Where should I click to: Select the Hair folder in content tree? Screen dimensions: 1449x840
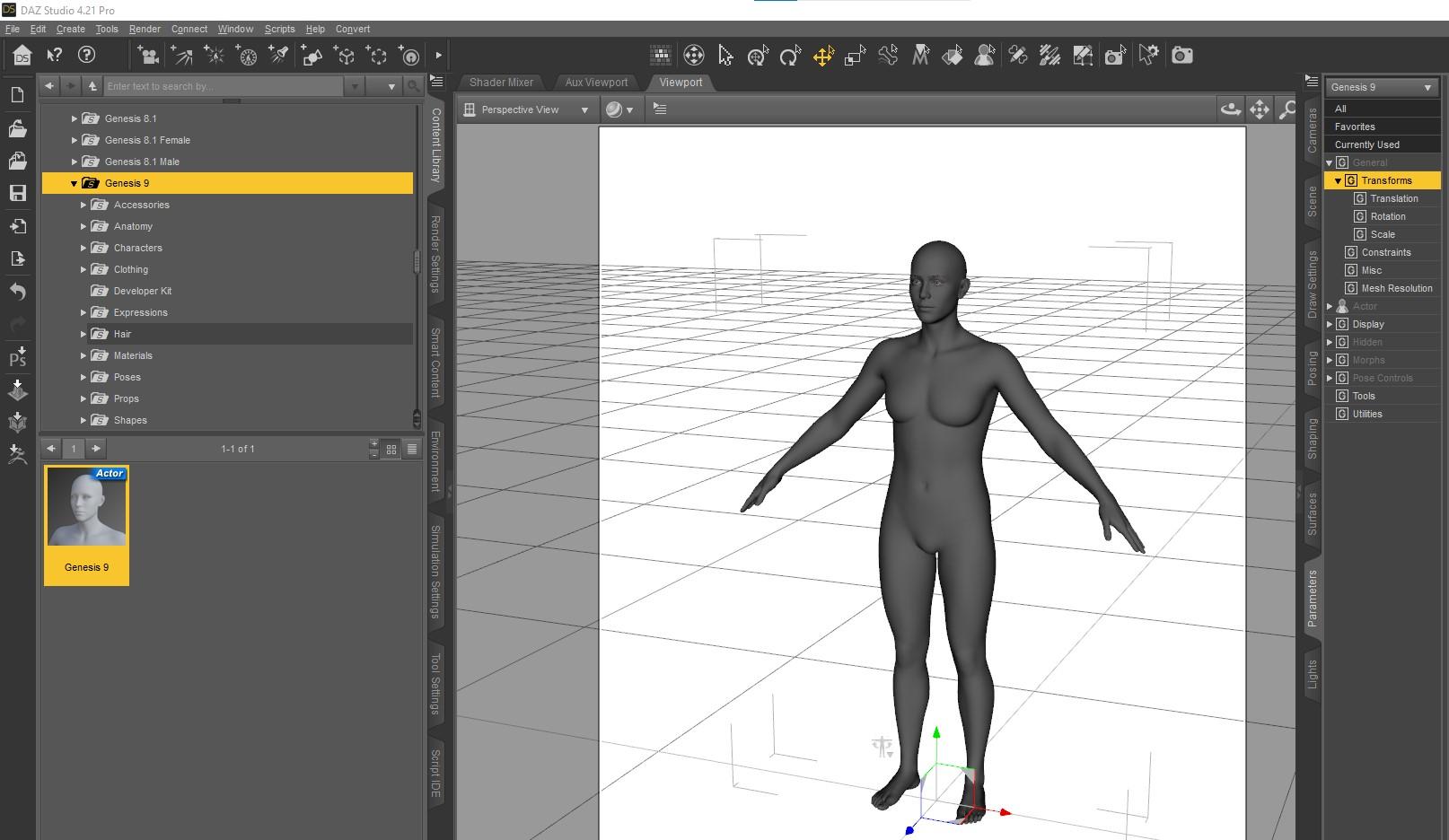point(122,334)
